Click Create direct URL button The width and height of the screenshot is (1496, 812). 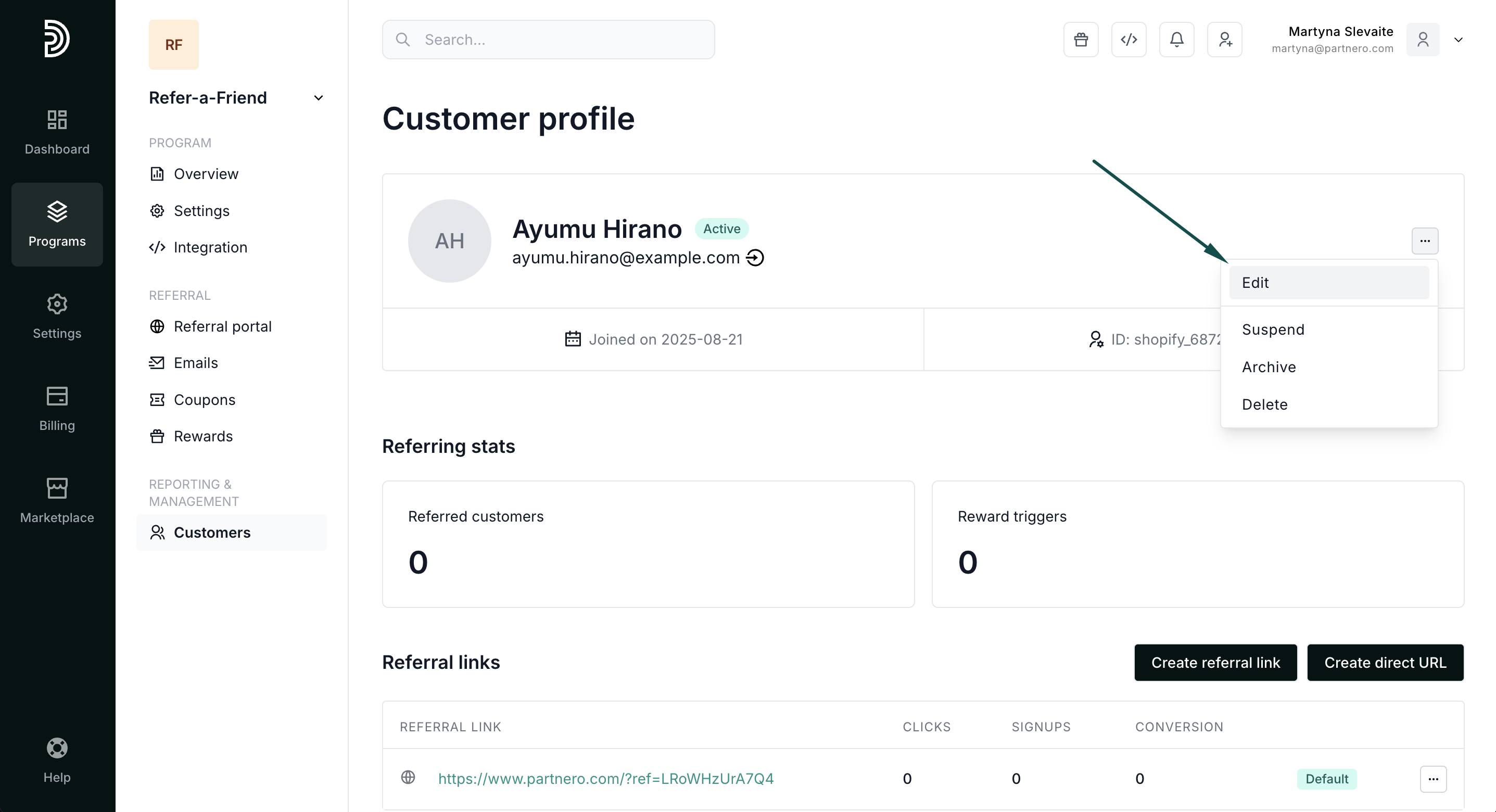[1385, 663]
